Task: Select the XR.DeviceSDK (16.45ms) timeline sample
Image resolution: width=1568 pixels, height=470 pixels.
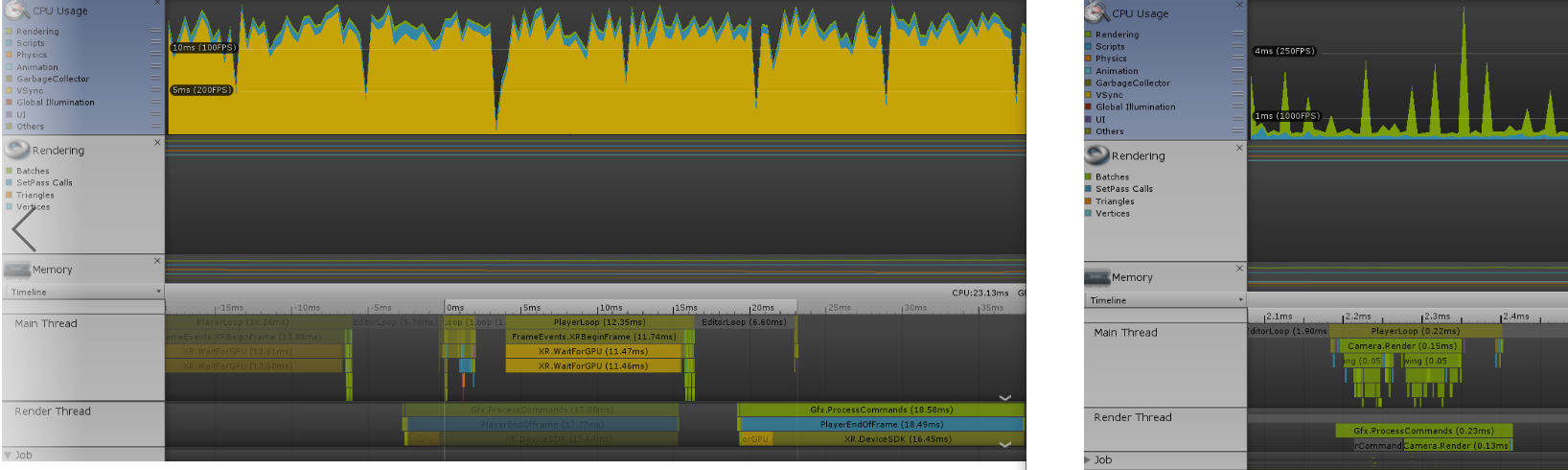Action: [x=897, y=439]
